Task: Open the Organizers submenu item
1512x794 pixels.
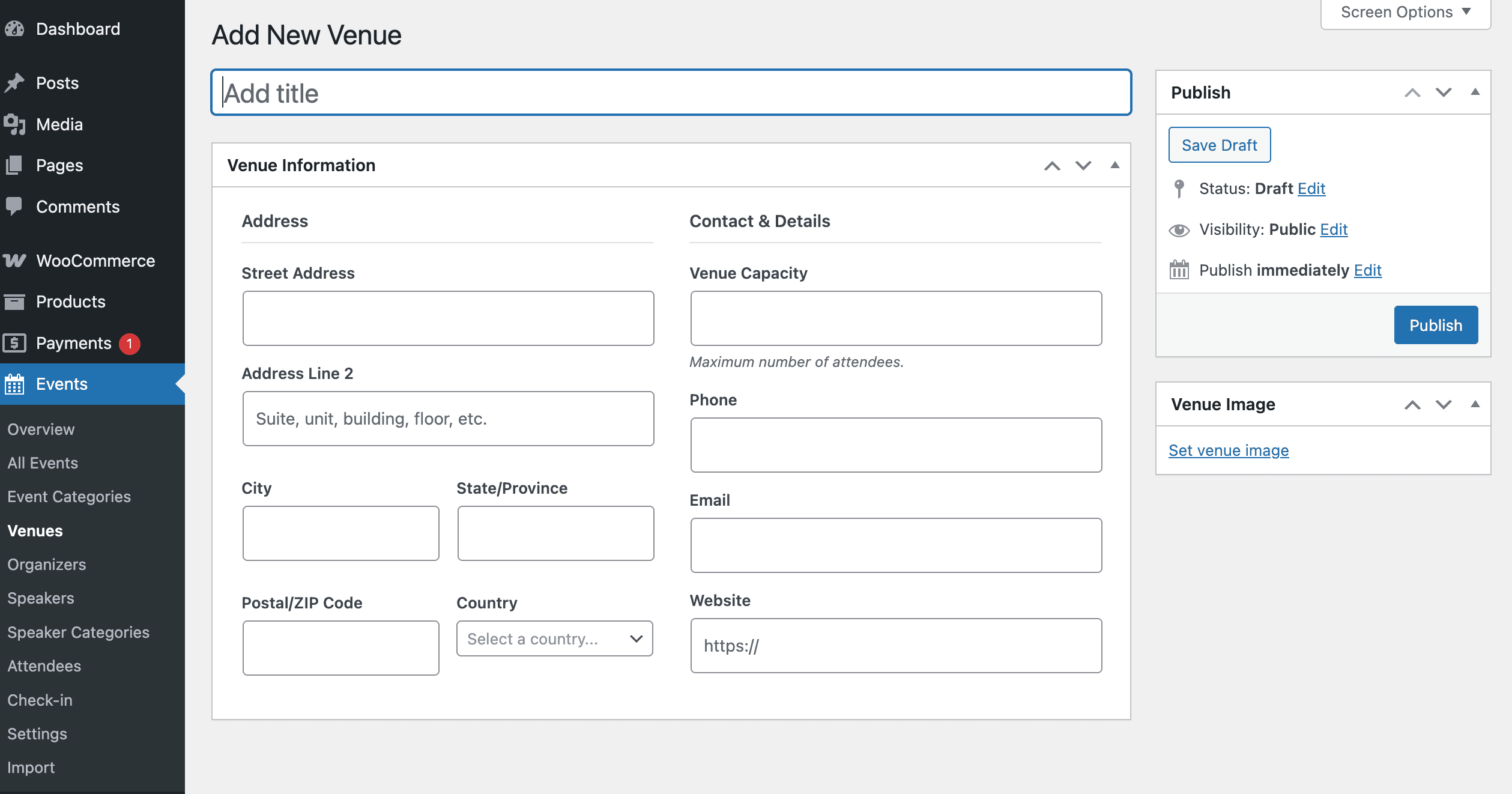Action: 47,565
